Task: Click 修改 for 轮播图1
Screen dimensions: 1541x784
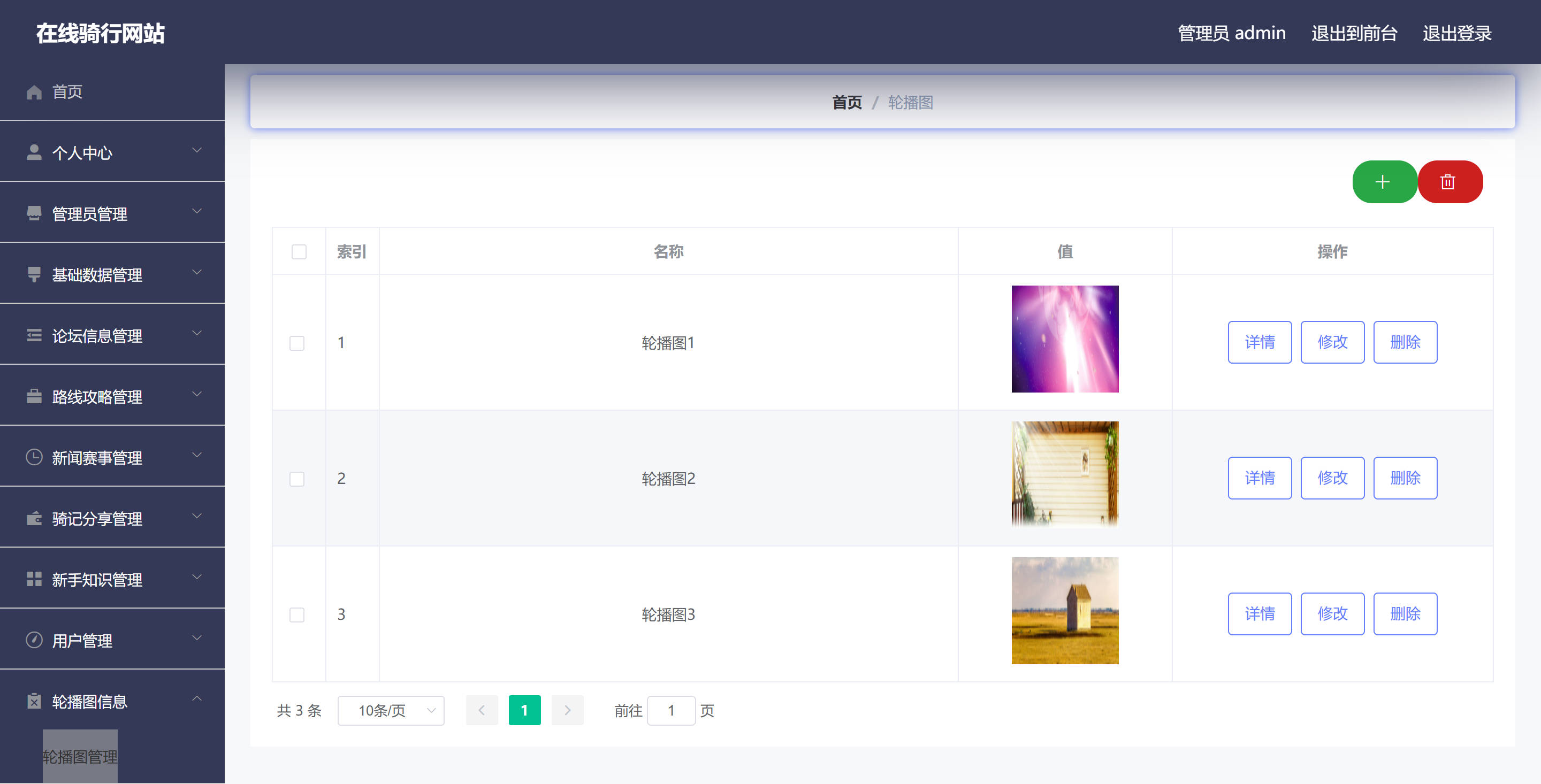Action: pos(1332,342)
